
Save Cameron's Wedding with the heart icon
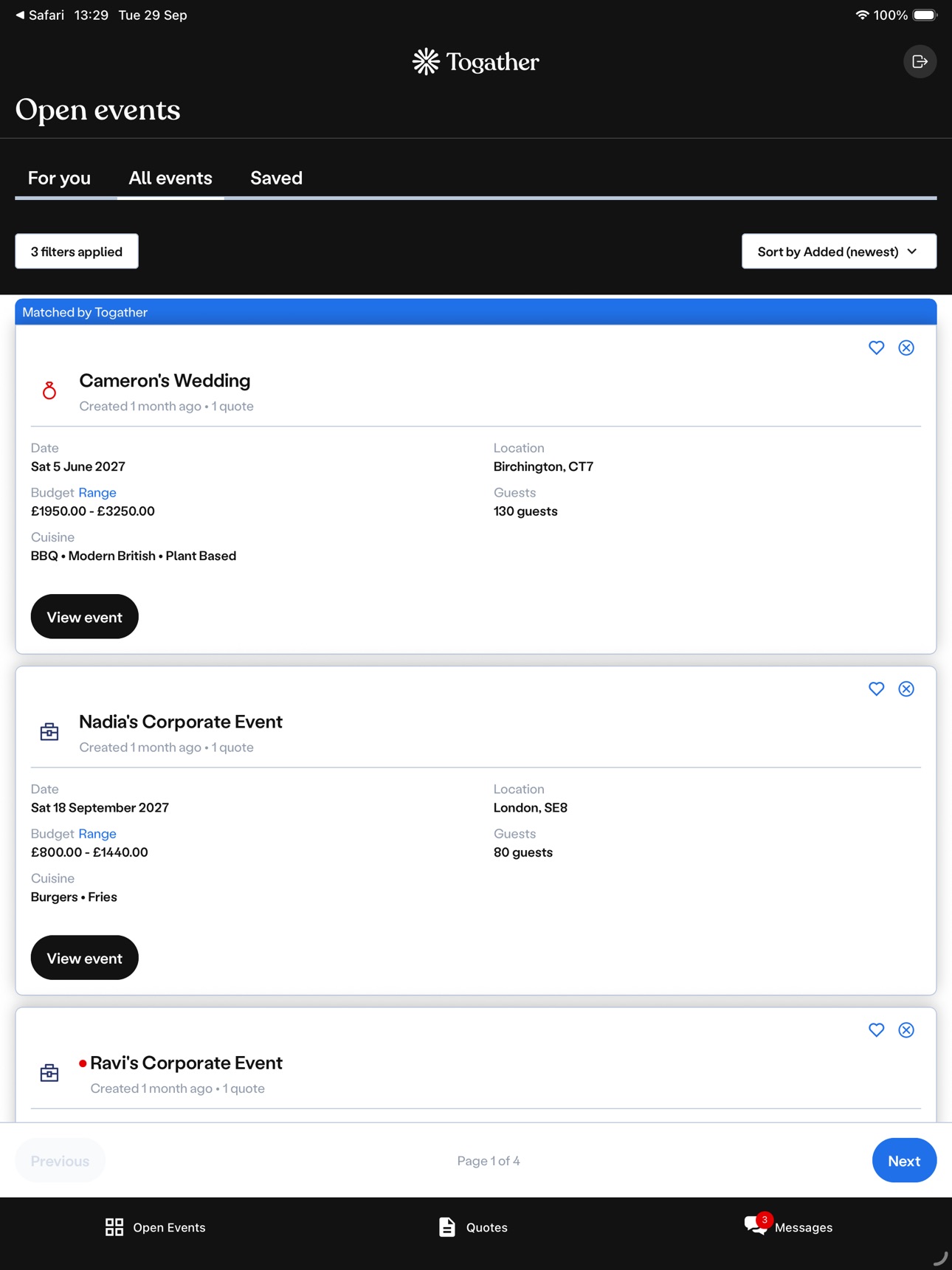coord(876,348)
